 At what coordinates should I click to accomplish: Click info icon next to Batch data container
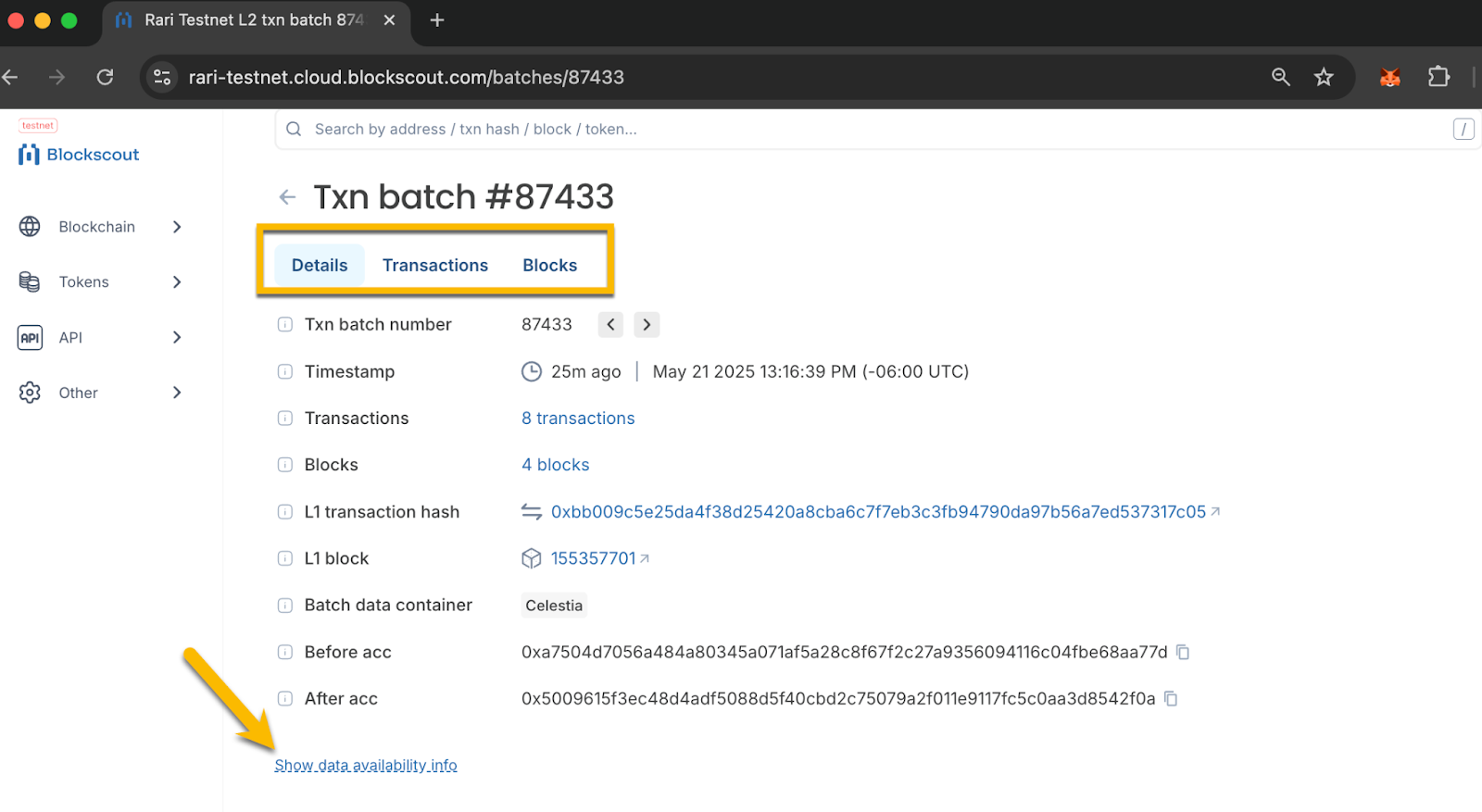tap(285, 606)
